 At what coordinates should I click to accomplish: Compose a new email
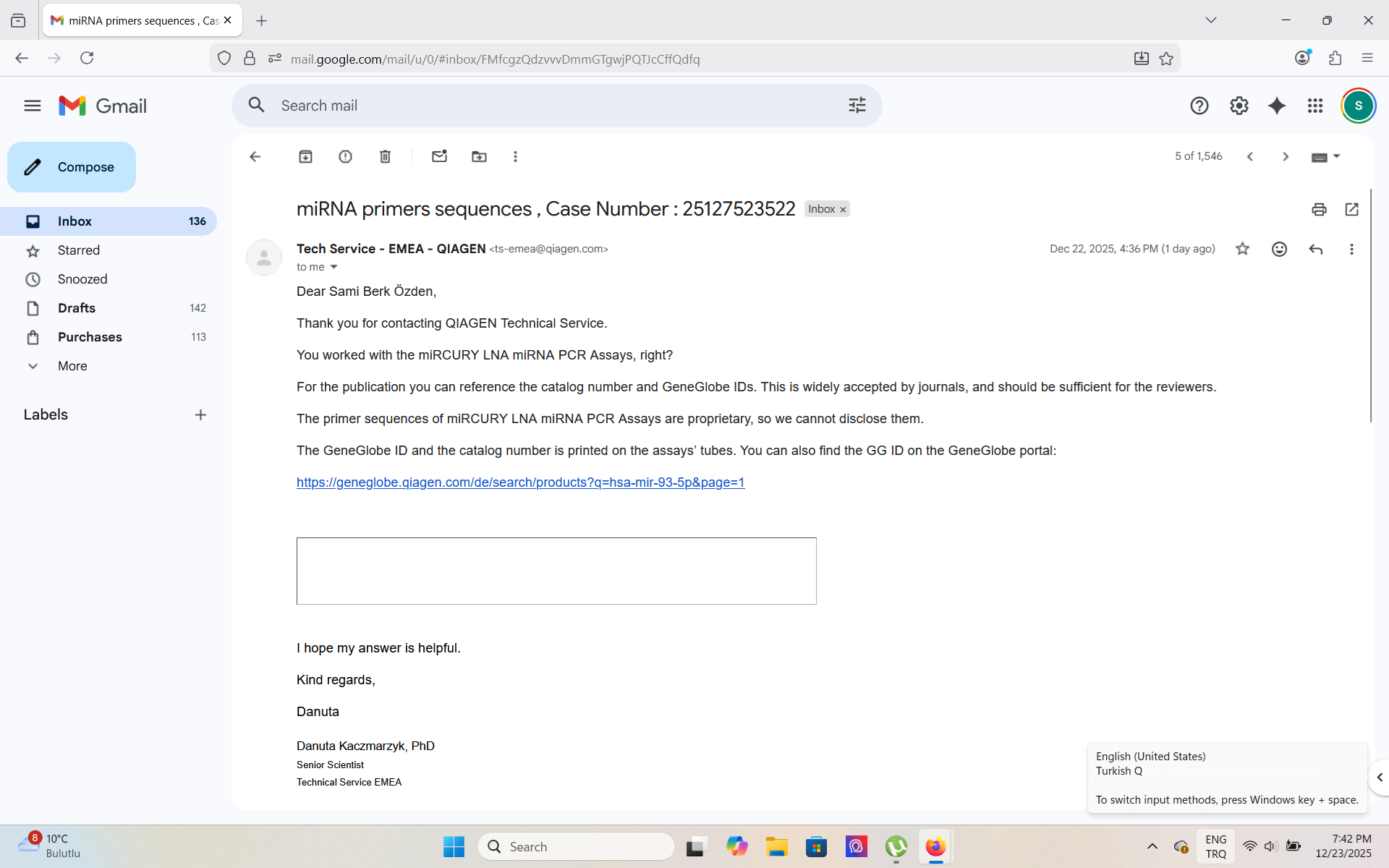click(x=72, y=167)
